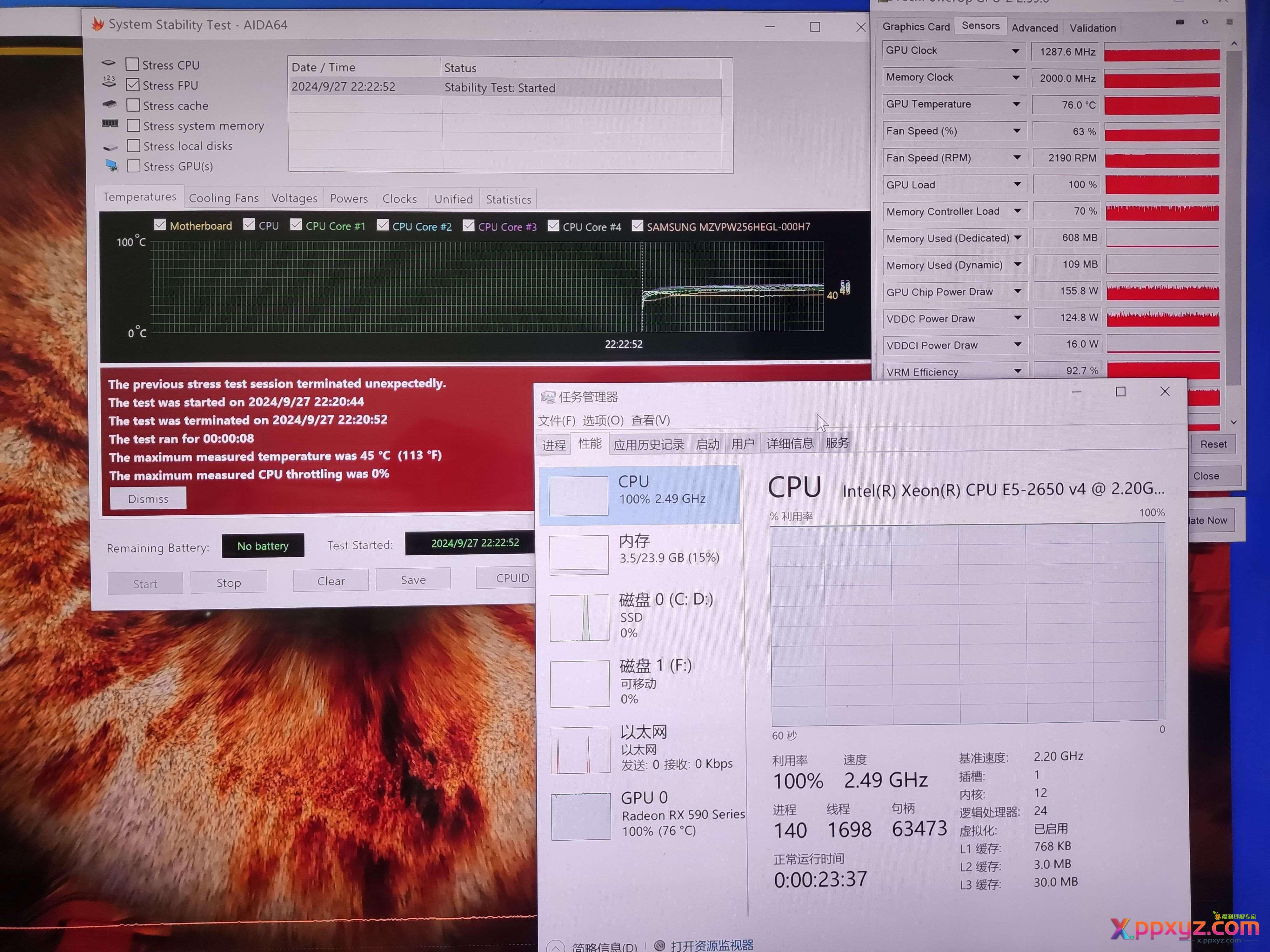Open GPU Clock sensor dropdown

tap(1015, 51)
